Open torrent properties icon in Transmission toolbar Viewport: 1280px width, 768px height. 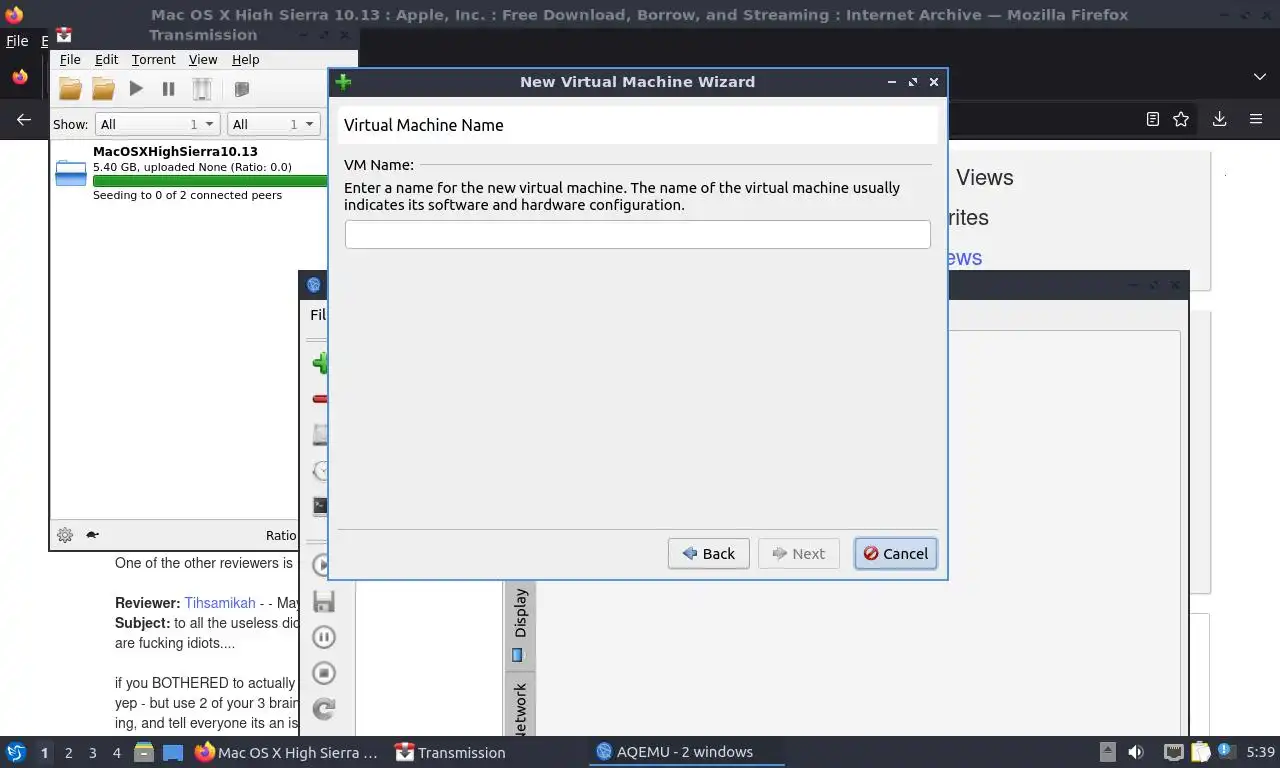(241, 89)
